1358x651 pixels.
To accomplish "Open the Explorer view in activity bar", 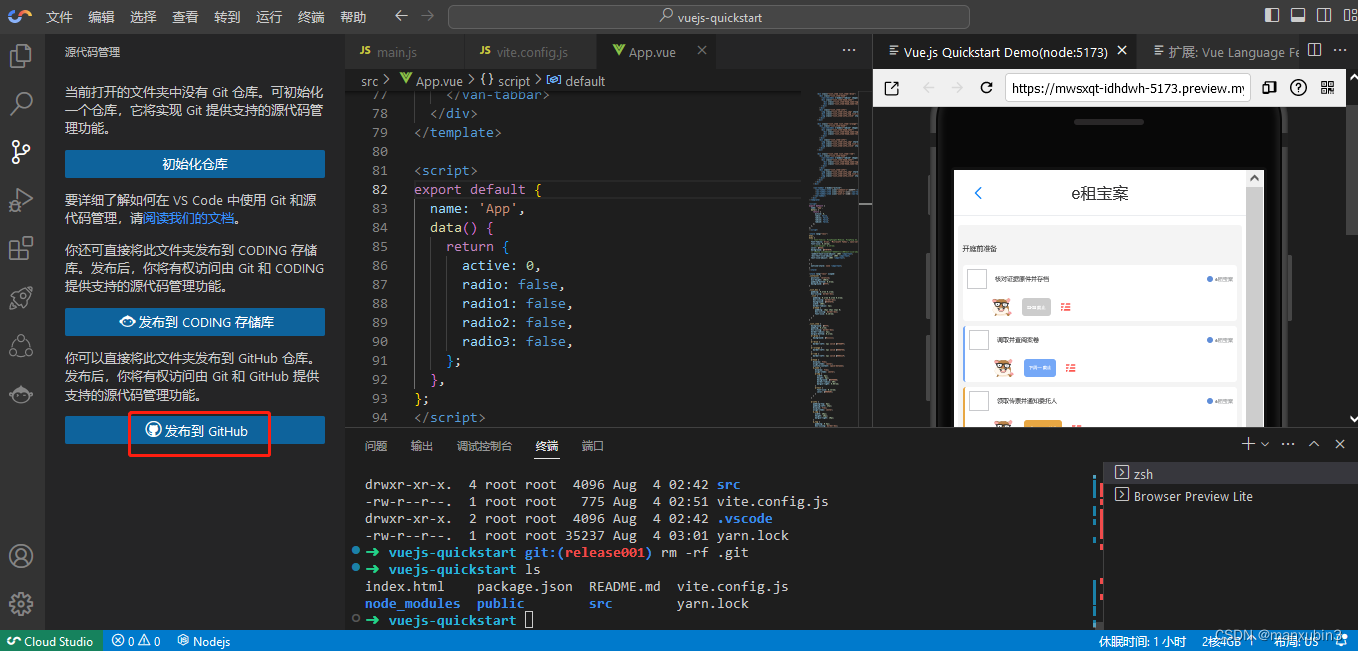I will pos(21,56).
